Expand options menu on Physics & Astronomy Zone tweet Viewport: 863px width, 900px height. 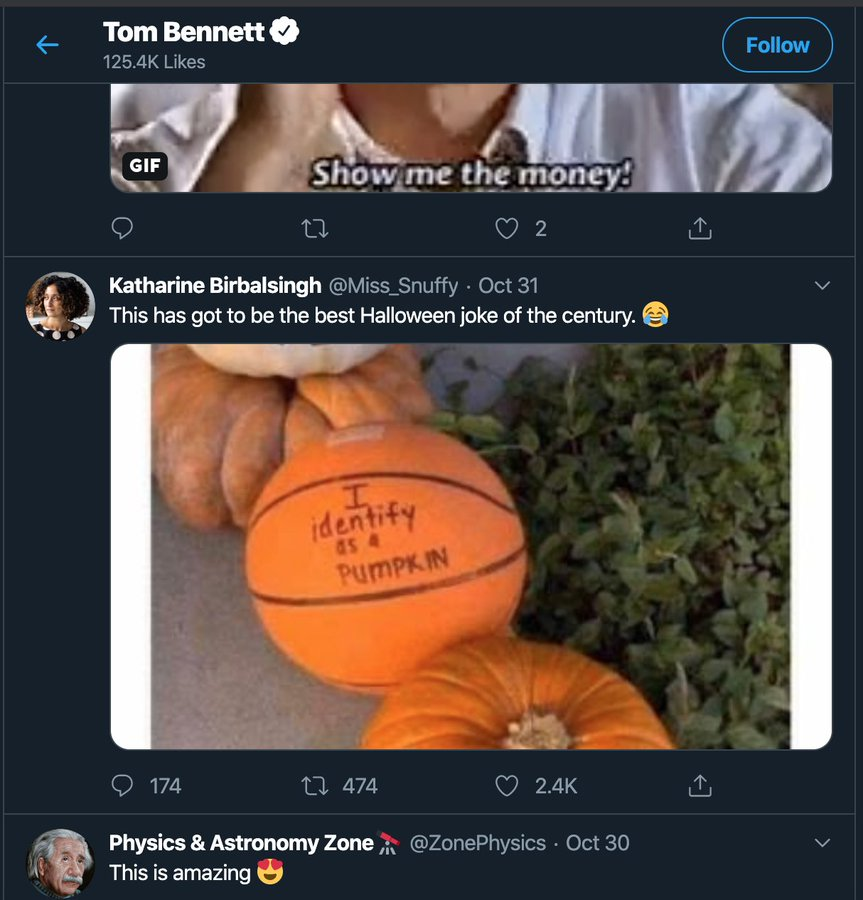coord(822,843)
